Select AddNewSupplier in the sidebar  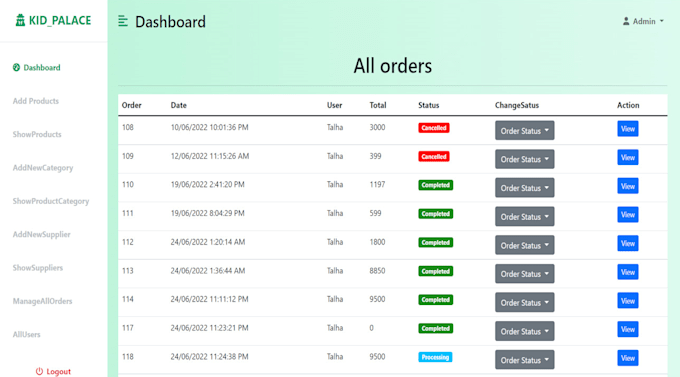tap(41, 234)
